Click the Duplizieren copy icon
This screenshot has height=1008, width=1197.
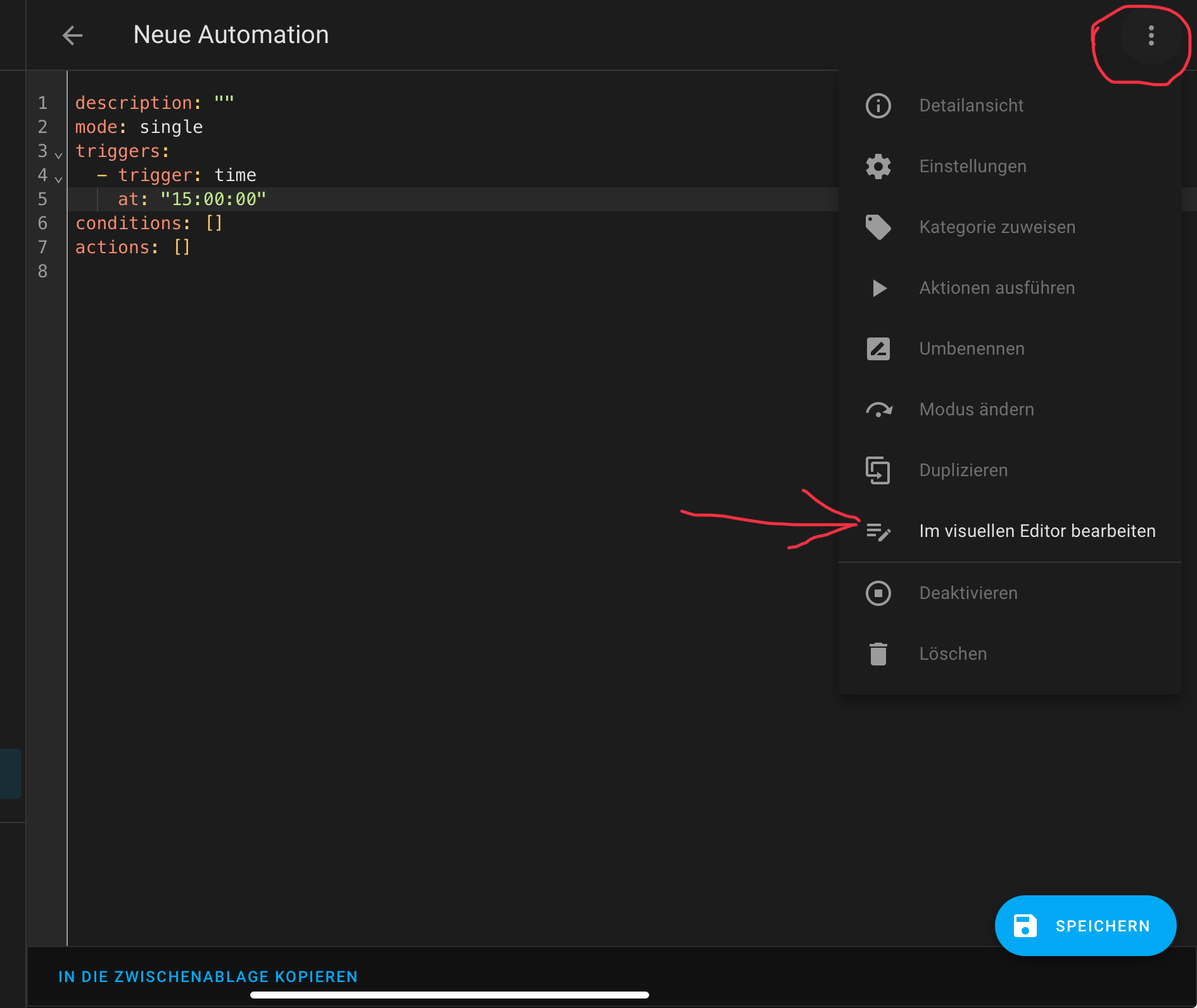878,470
